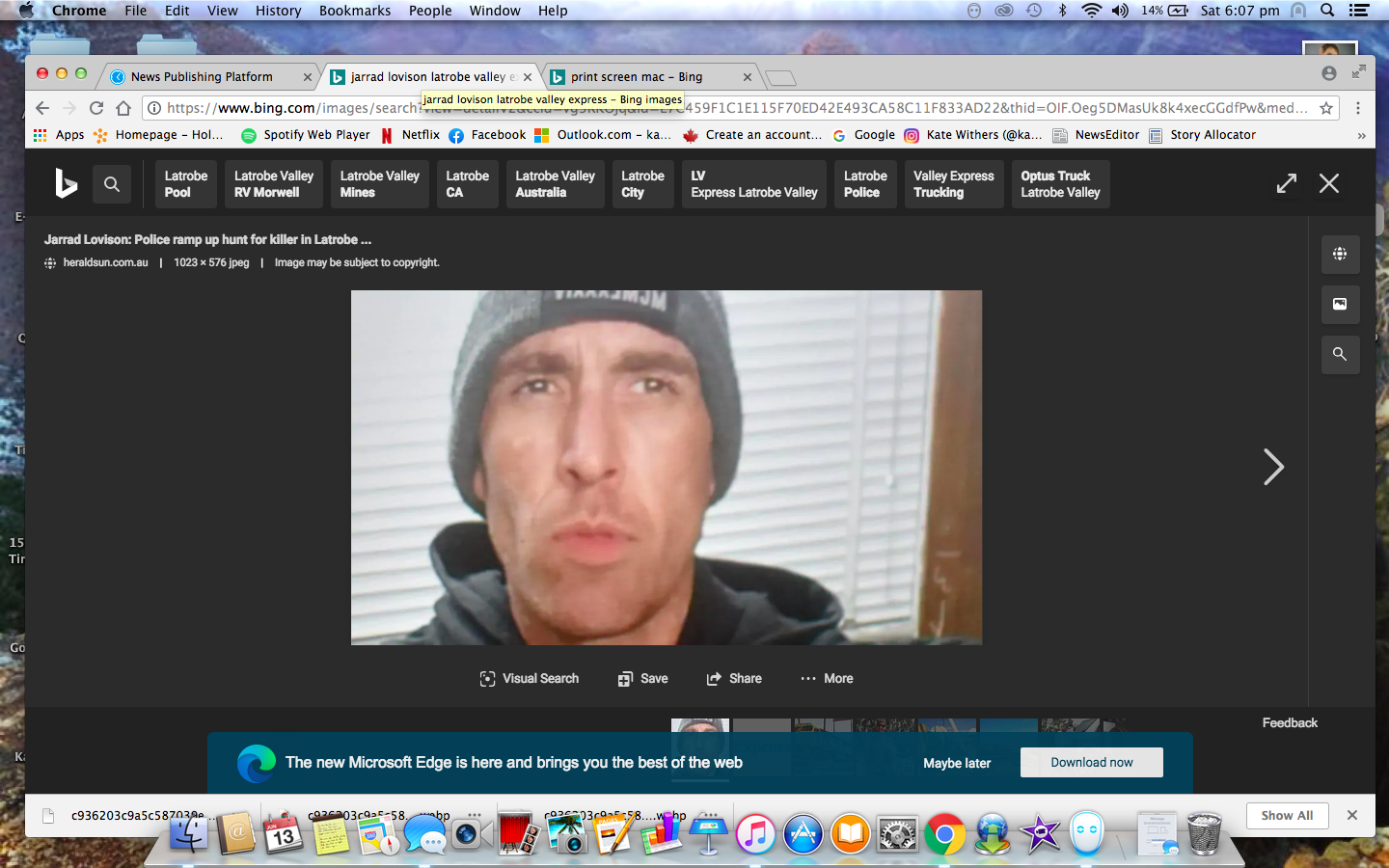Save the image to collection
1389x868 pixels.
[x=643, y=679]
